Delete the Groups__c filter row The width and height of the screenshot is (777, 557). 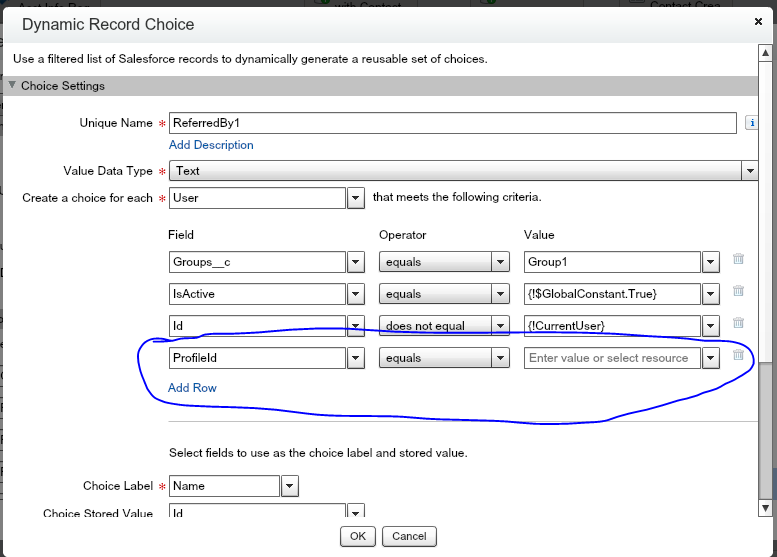pyautogui.click(x=738, y=259)
